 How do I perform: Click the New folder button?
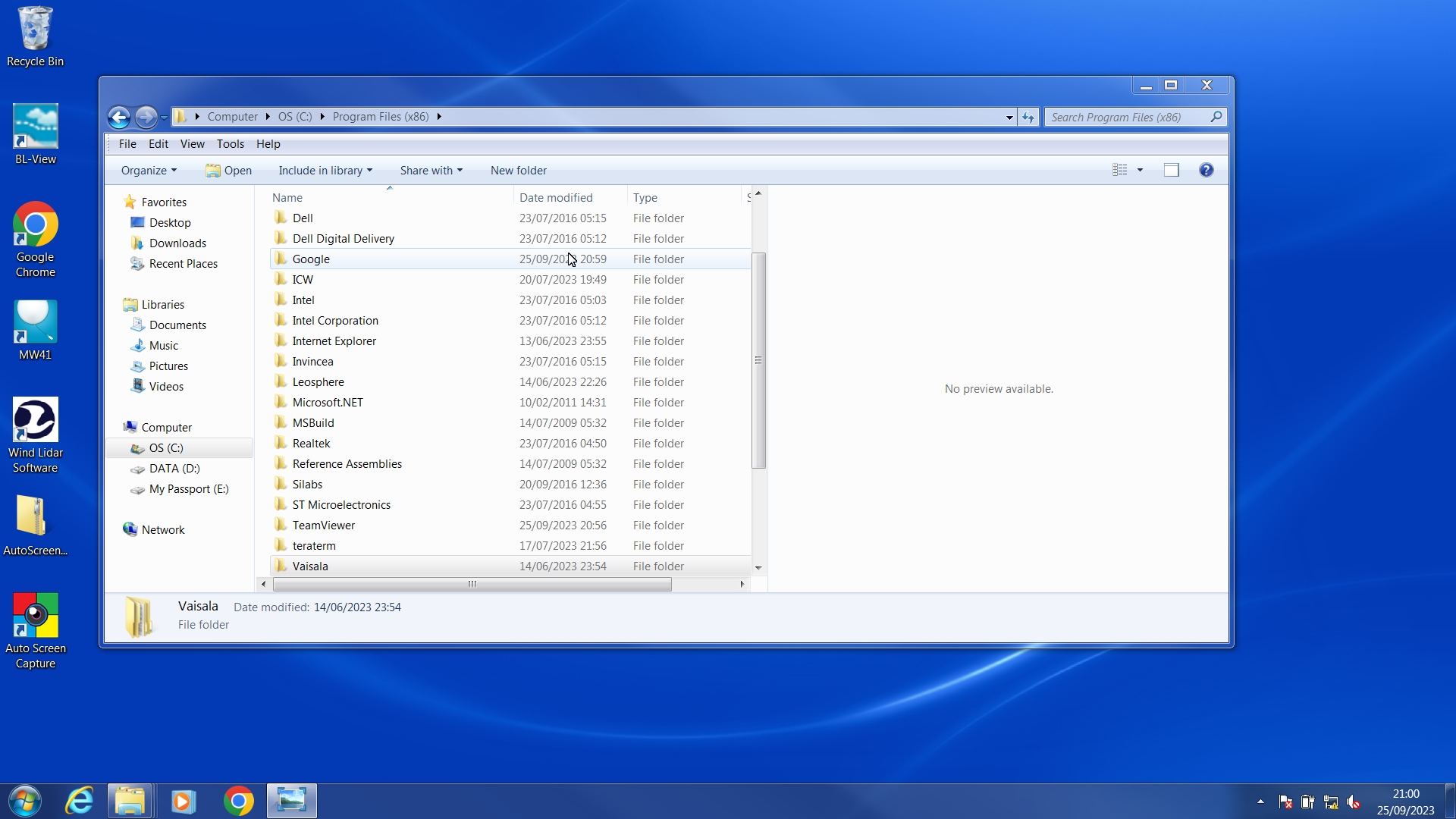click(518, 171)
